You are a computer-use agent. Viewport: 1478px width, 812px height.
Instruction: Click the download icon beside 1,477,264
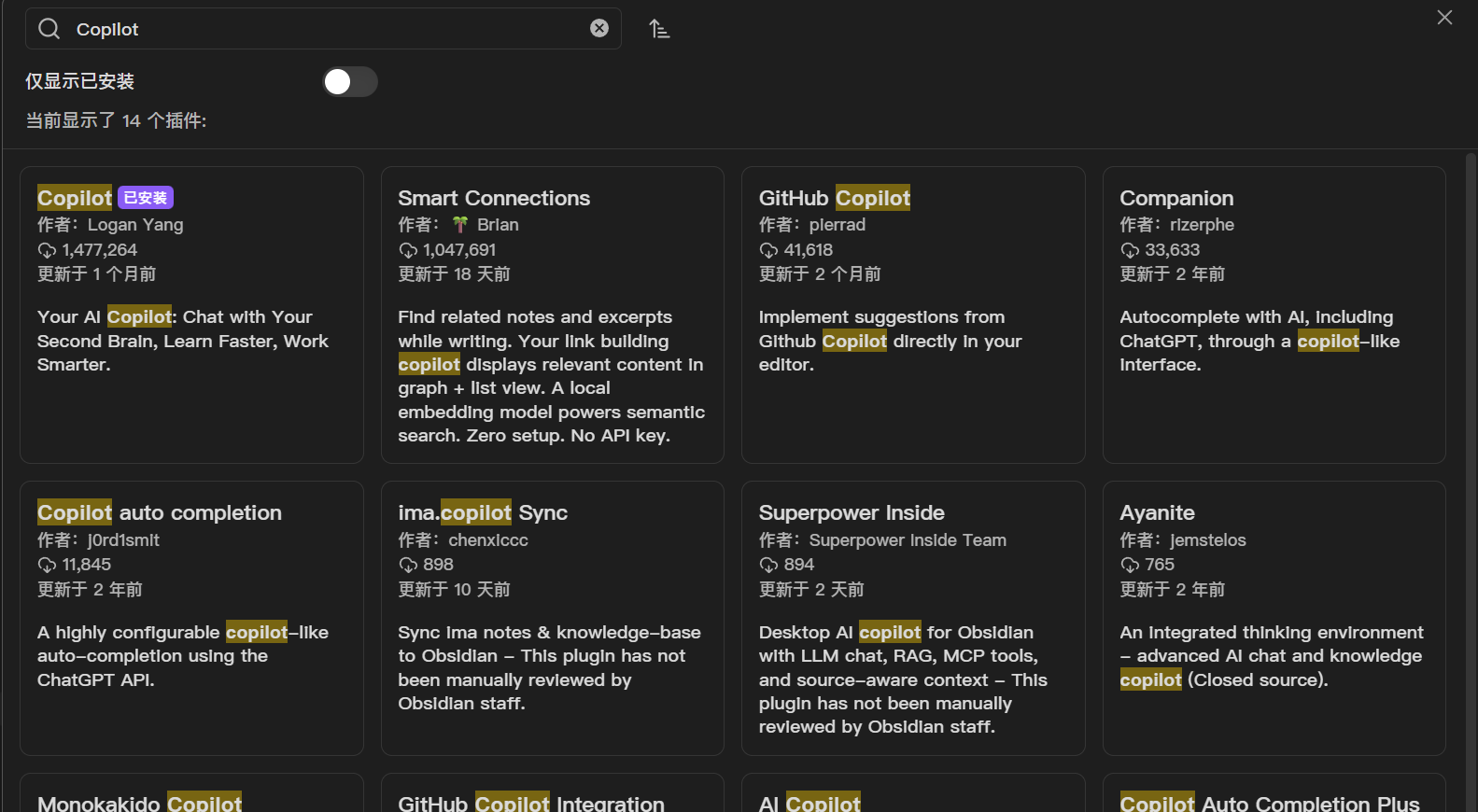[x=47, y=250]
